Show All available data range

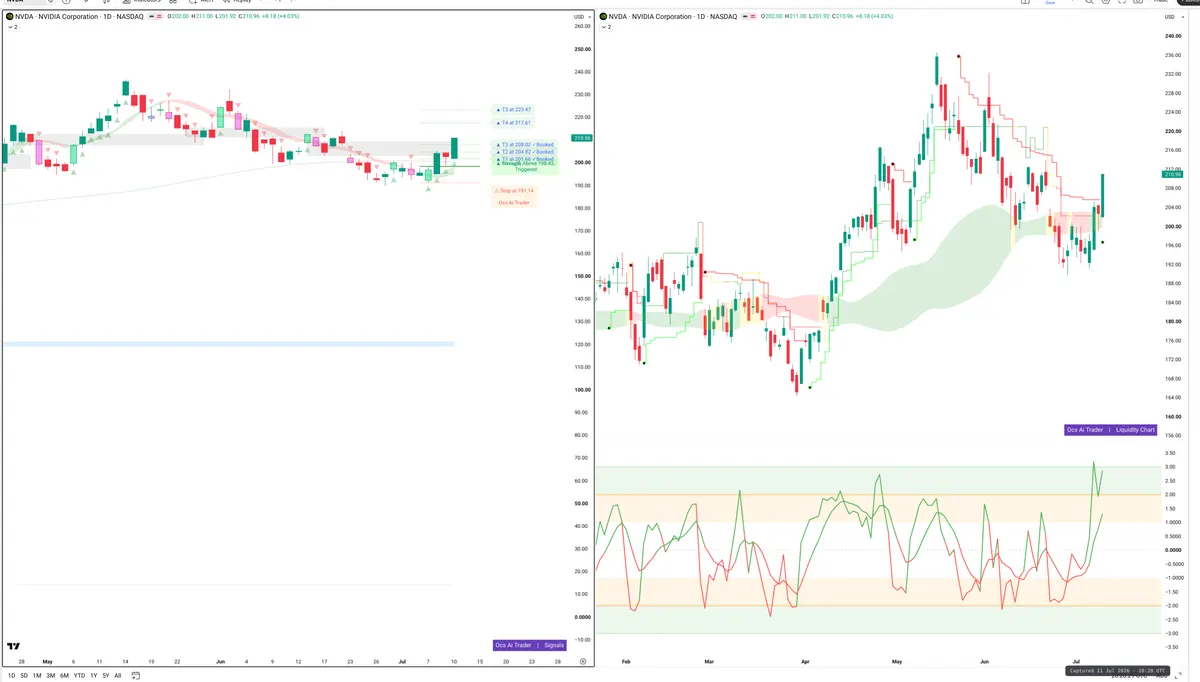coord(117,675)
